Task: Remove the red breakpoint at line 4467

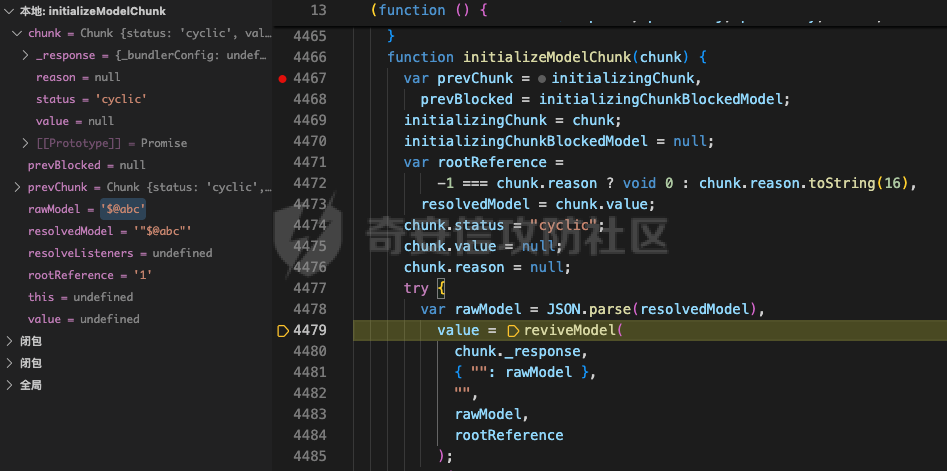Action: coord(283,78)
